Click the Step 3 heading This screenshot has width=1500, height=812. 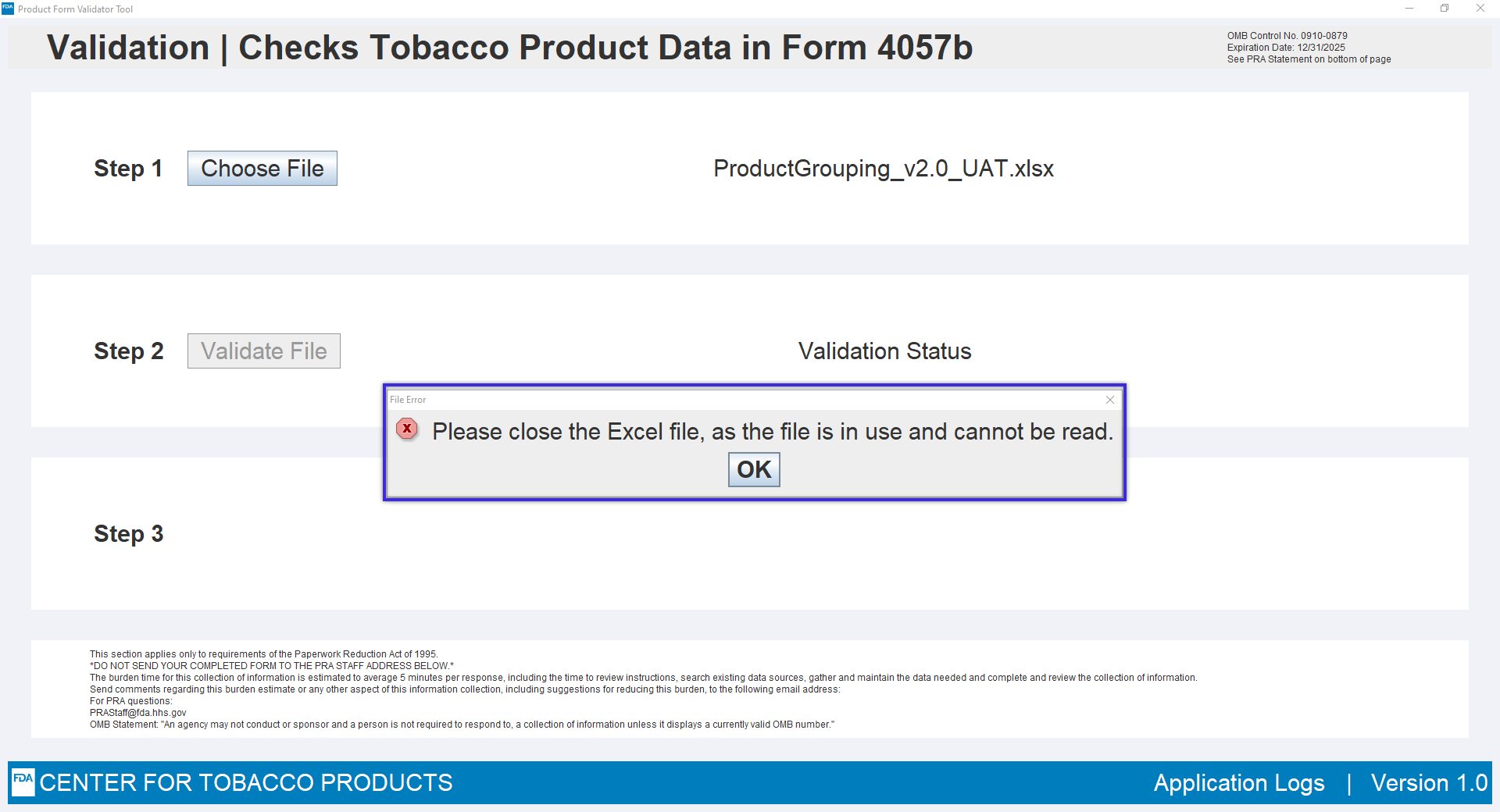coord(129,534)
